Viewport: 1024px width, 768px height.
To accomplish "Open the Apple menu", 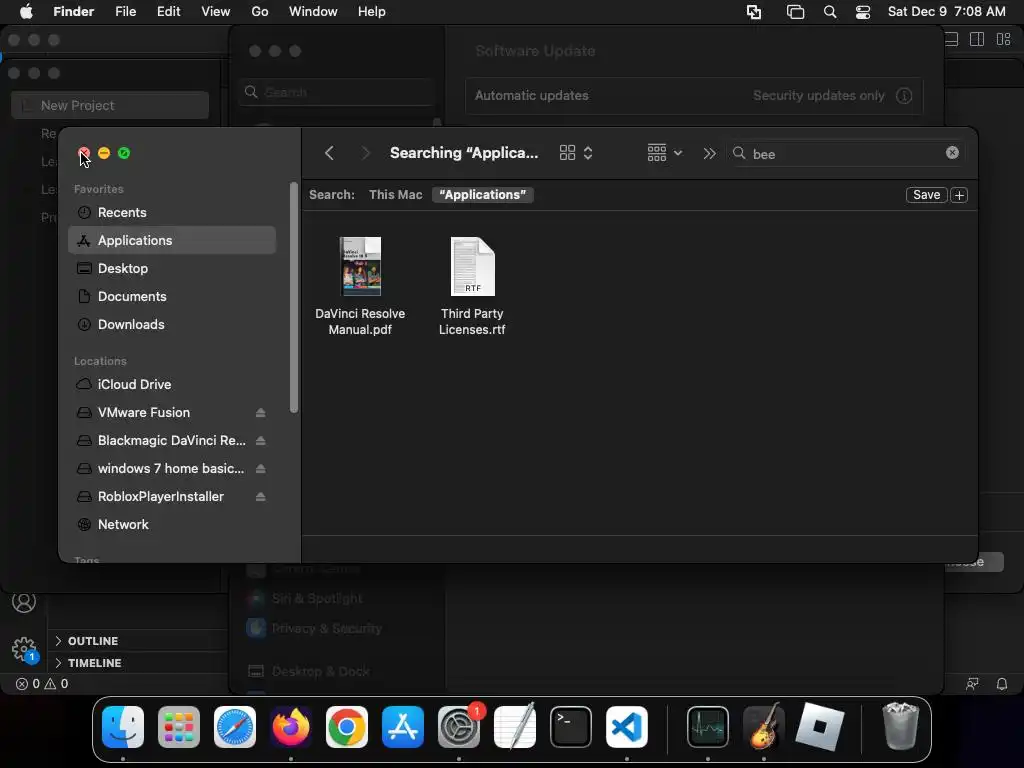I will (26, 12).
